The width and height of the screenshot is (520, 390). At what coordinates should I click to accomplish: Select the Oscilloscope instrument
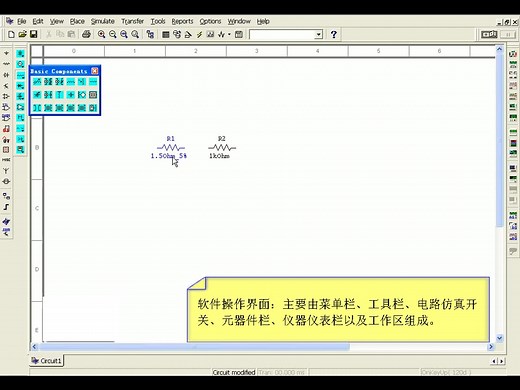pos(513,86)
